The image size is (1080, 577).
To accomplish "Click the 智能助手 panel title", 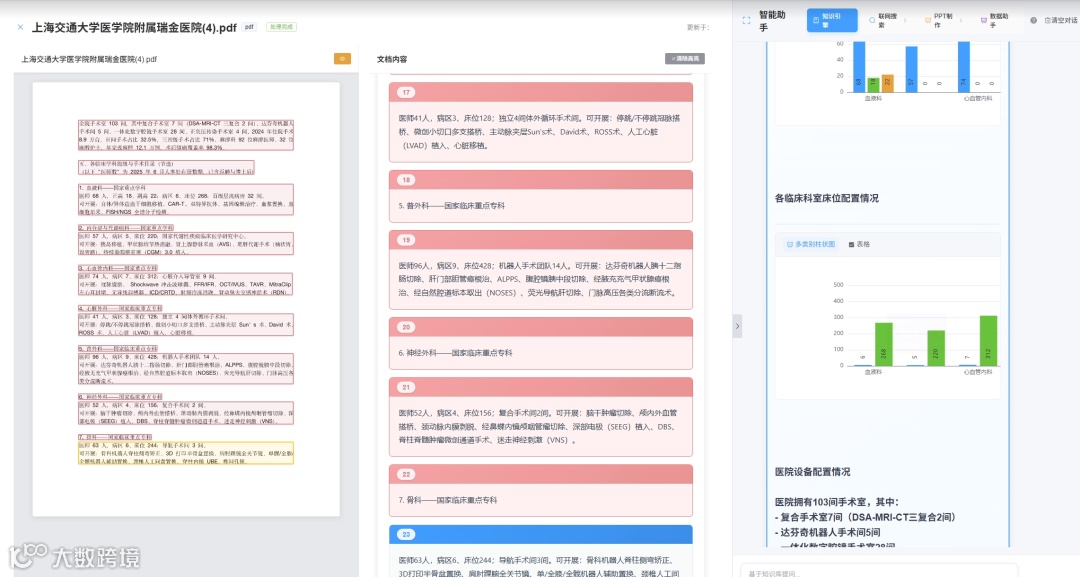I will 772,21.
